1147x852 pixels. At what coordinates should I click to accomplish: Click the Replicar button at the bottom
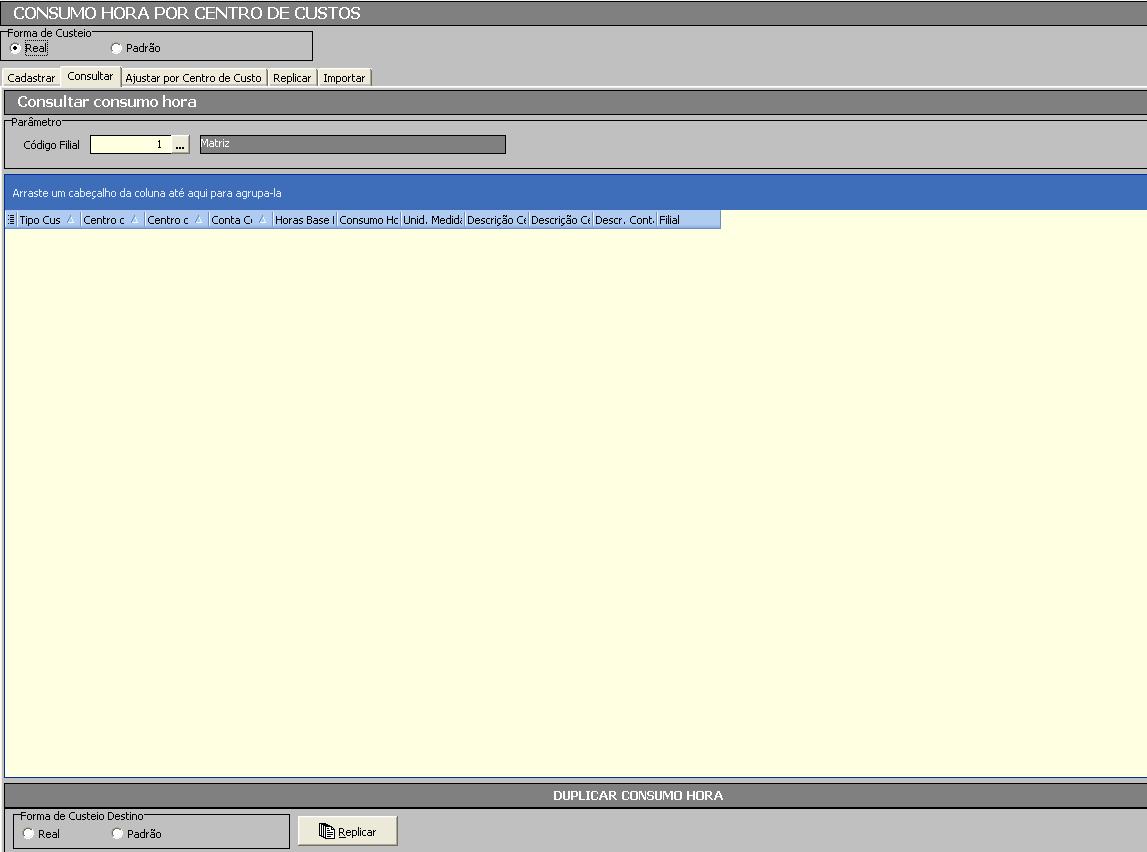click(x=347, y=831)
